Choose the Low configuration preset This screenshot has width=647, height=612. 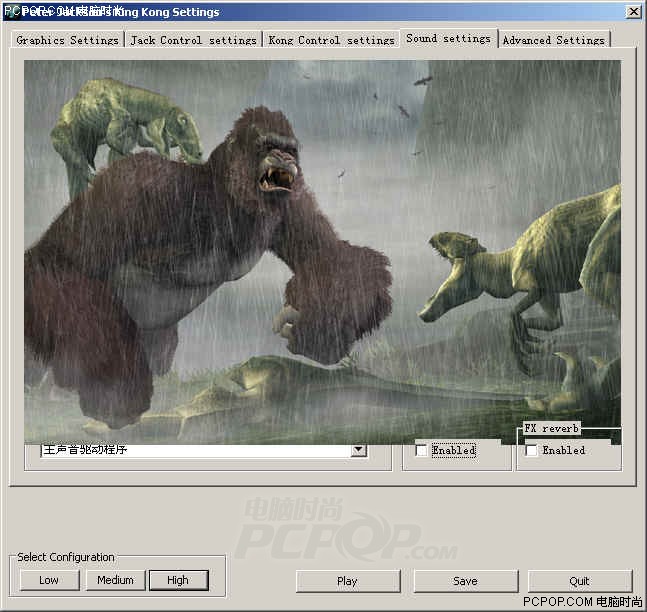pyautogui.click(x=49, y=580)
